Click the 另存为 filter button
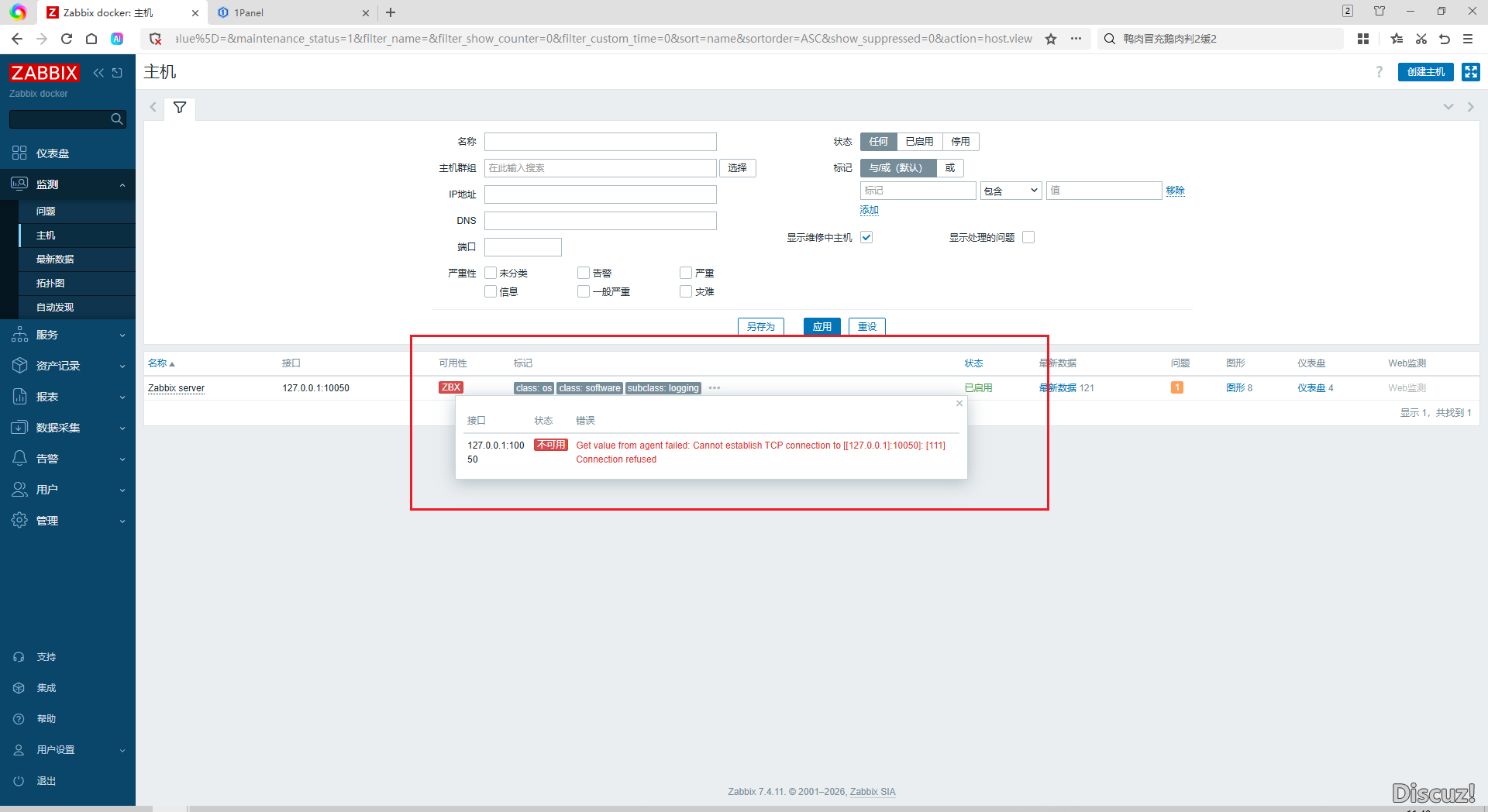The height and width of the screenshot is (812, 1488). 761,327
